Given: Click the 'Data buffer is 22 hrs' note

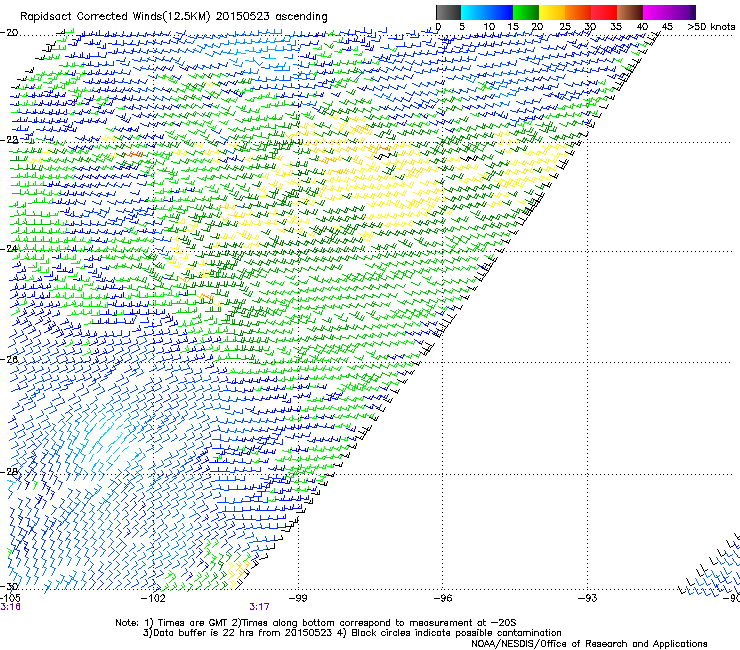Looking at the screenshot, I should pos(352,633).
